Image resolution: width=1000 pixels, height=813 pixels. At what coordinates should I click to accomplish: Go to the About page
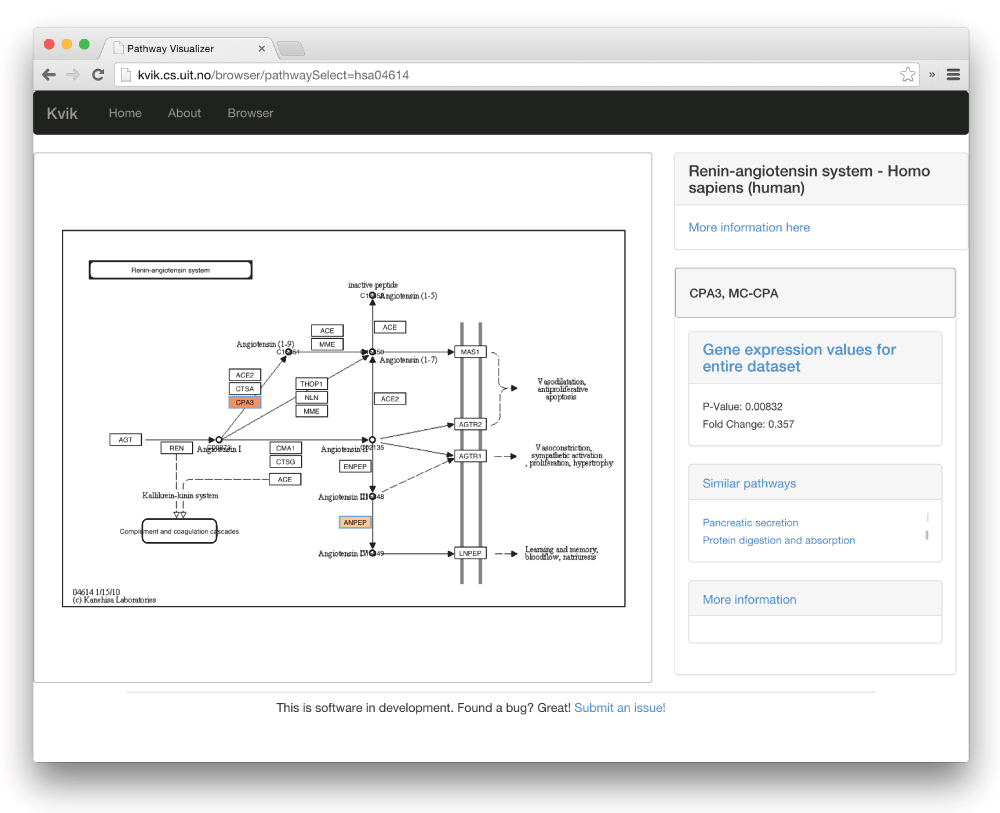coord(184,113)
